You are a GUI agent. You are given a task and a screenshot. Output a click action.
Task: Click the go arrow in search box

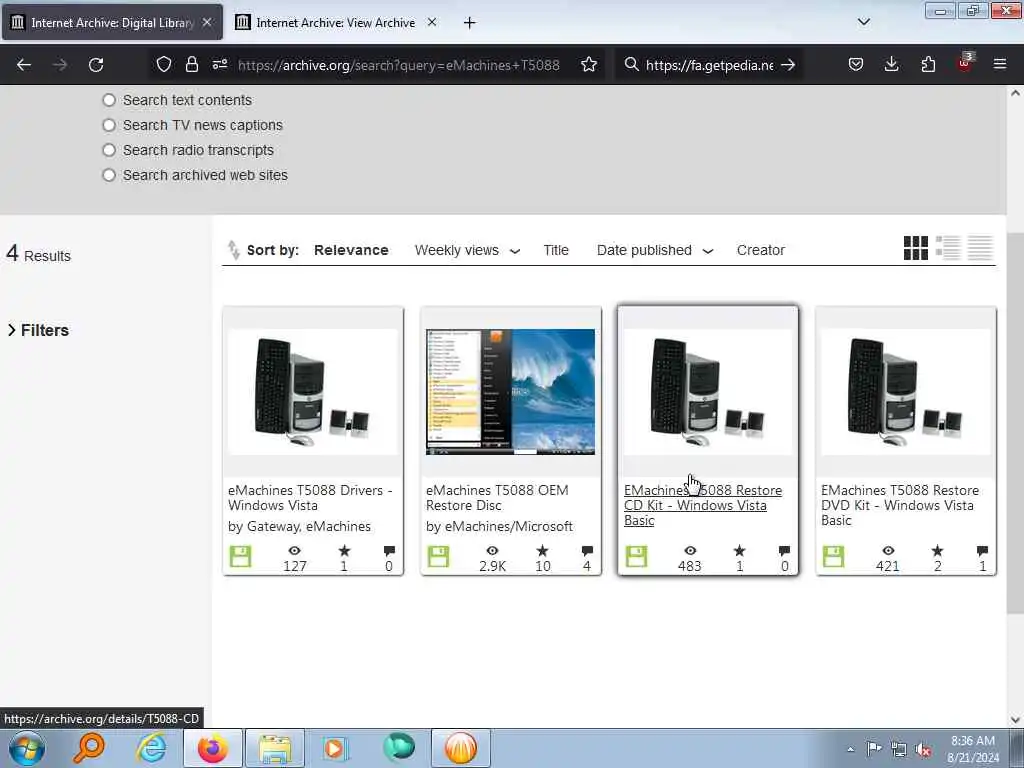tap(788, 65)
